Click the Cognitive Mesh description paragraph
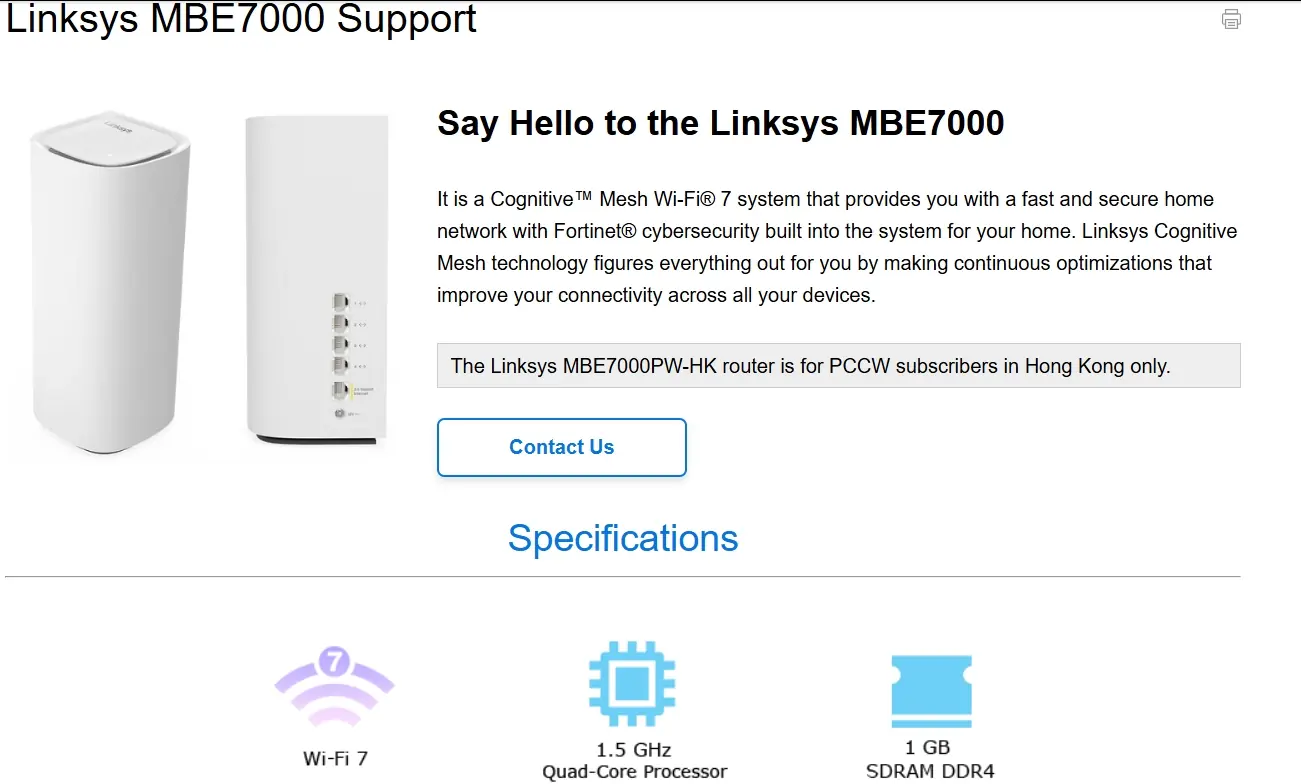1301x784 pixels. point(837,247)
